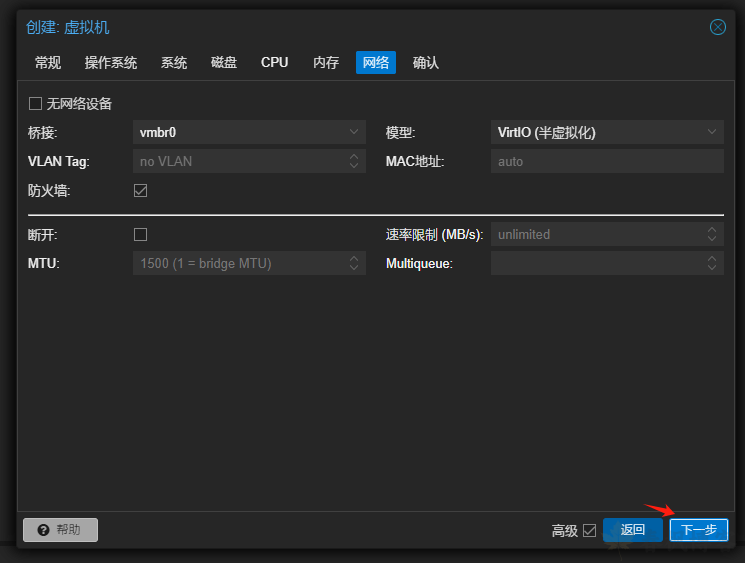Open the 模型 VirtIO model dropdown

(x=711, y=132)
